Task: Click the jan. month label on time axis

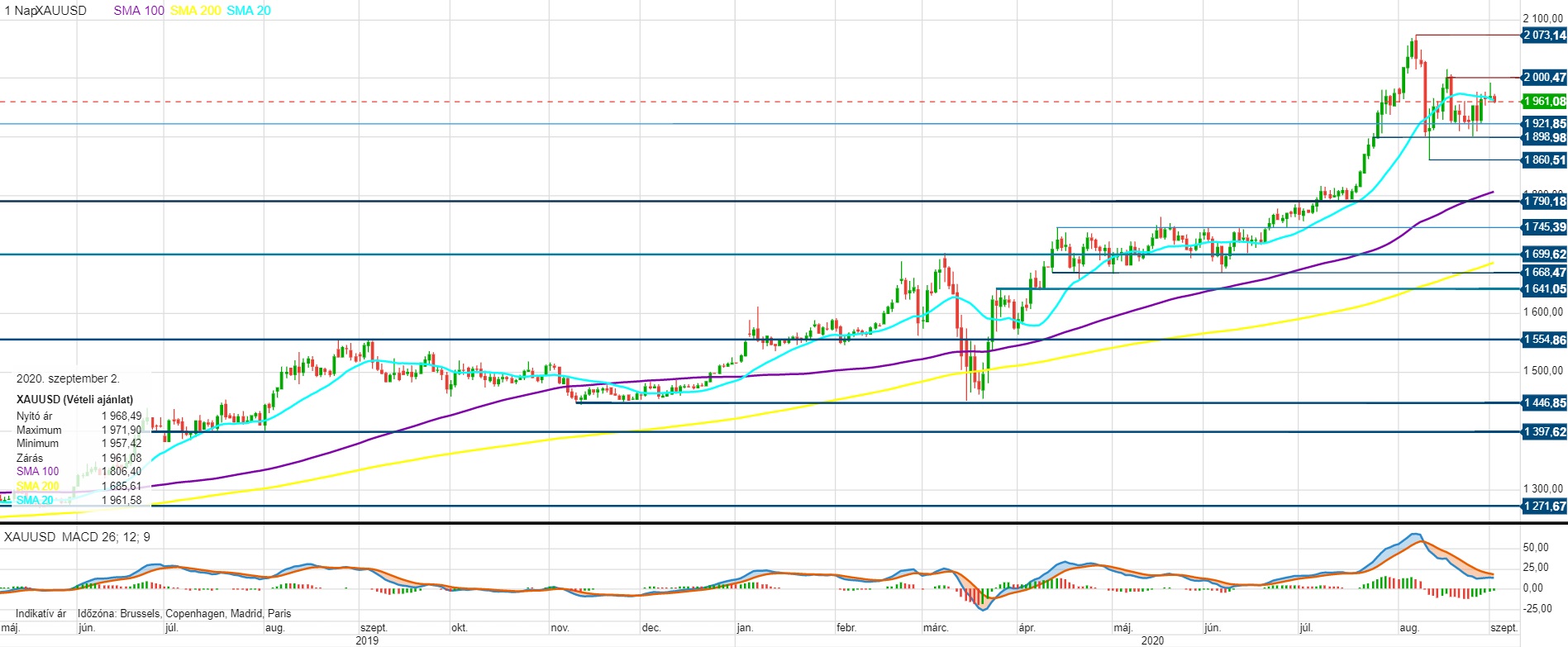Action: click(745, 628)
